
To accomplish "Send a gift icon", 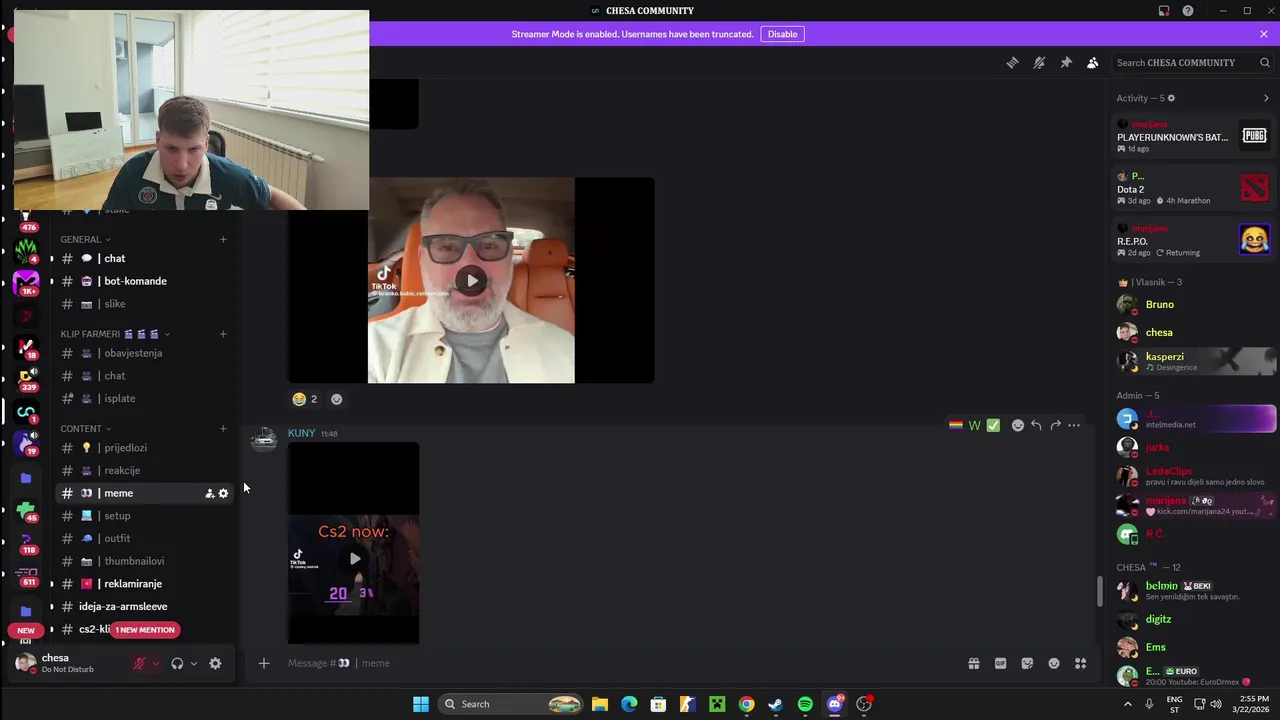I will pyautogui.click(x=973, y=663).
